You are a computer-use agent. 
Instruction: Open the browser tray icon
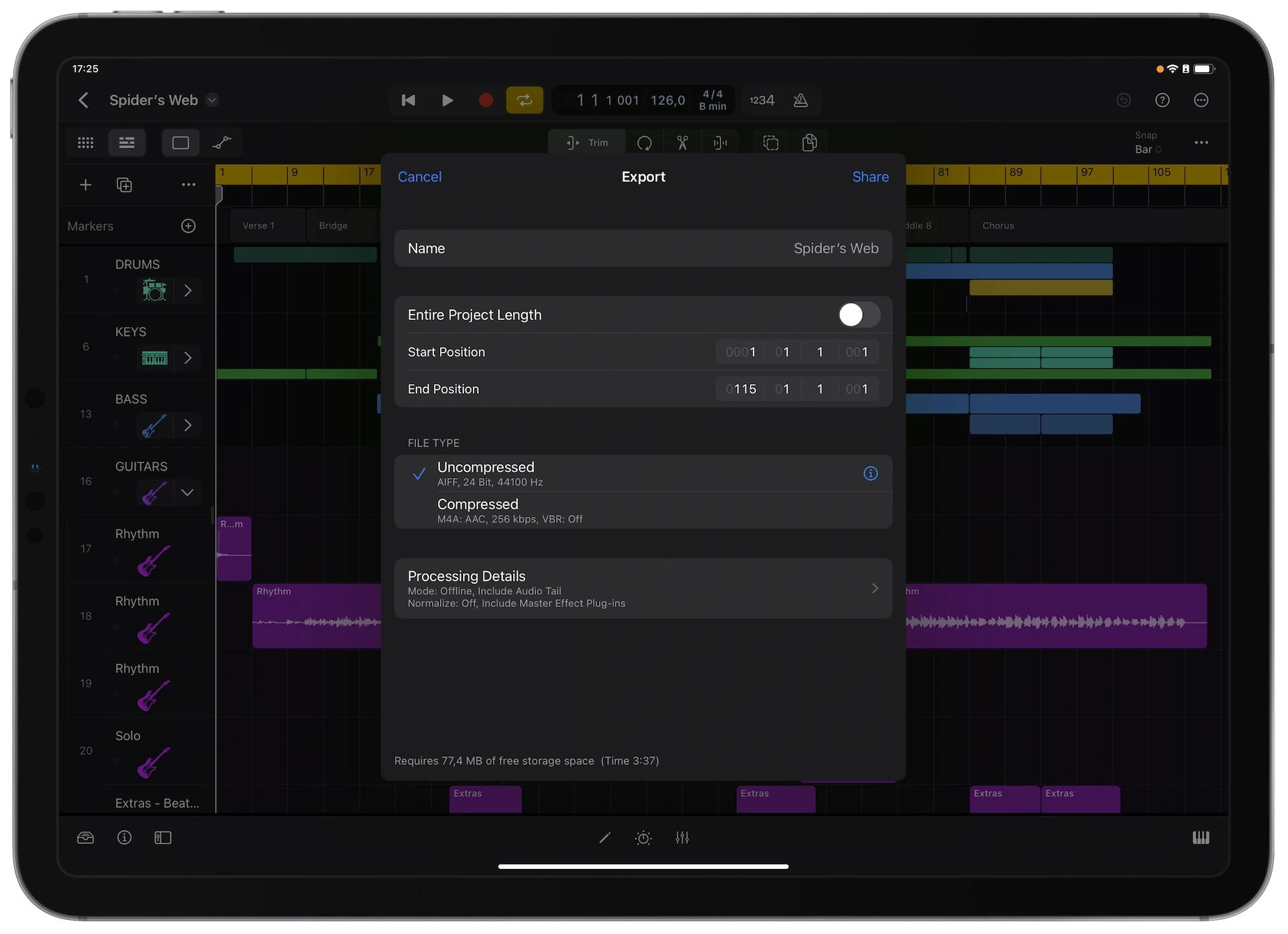click(86, 838)
